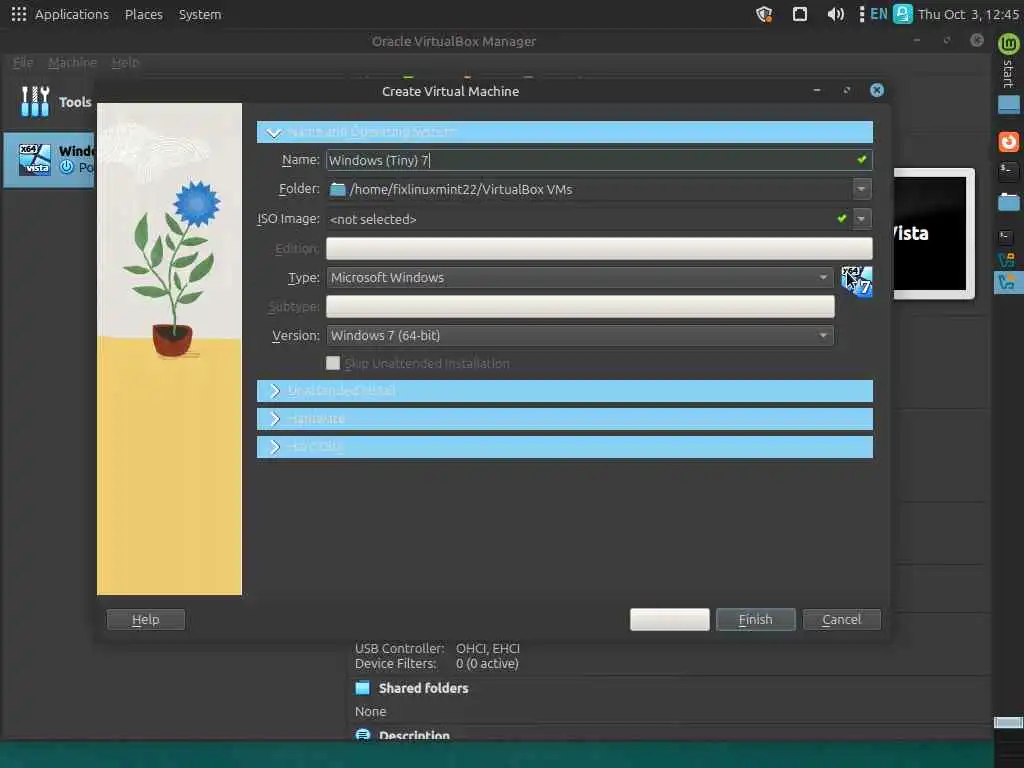Viewport: 1024px width, 768px height.
Task: Click the Shared folders heading in Manager
Action: tap(423, 688)
